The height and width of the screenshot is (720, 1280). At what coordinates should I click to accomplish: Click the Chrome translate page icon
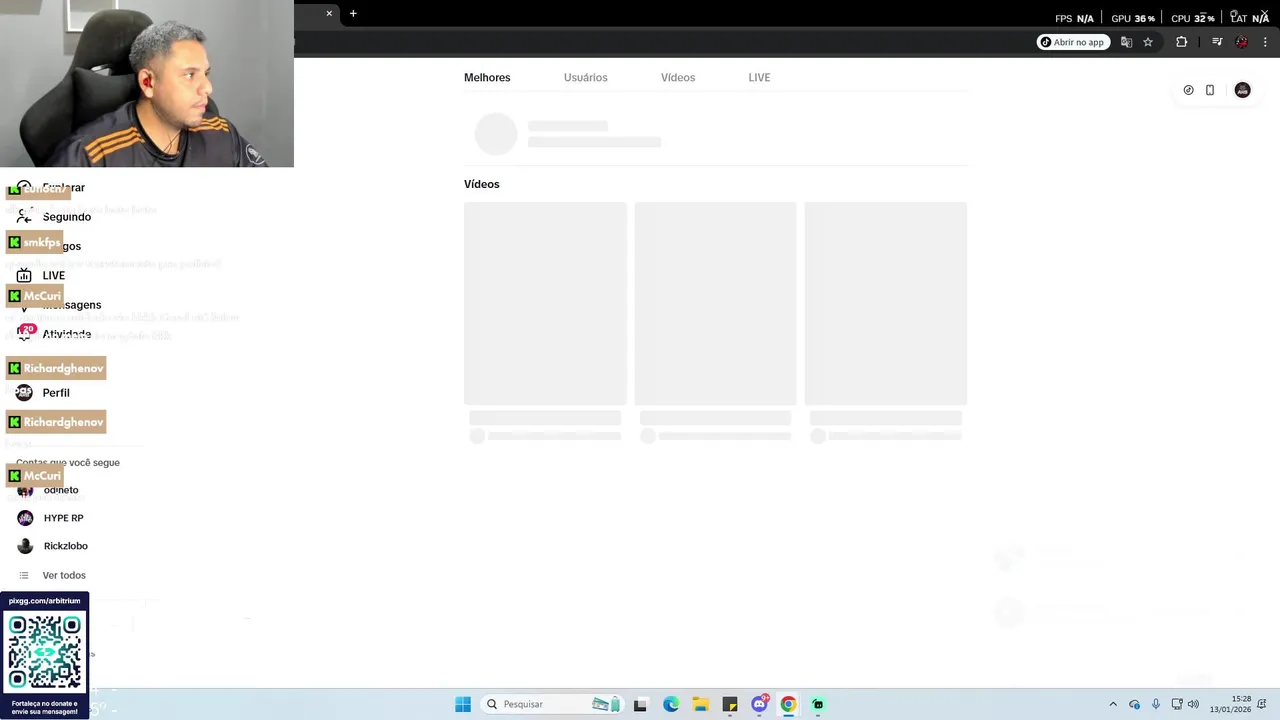(1127, 42)
